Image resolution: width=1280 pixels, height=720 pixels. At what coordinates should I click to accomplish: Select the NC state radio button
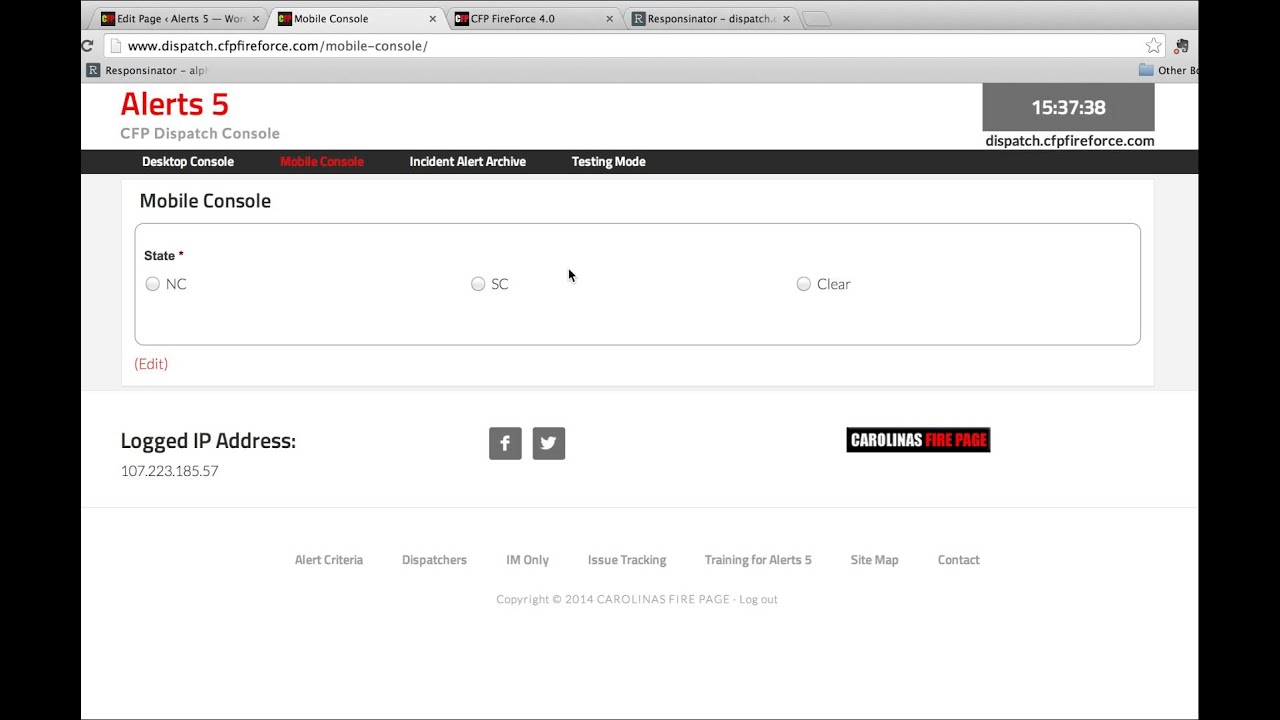tap(152, 284)
